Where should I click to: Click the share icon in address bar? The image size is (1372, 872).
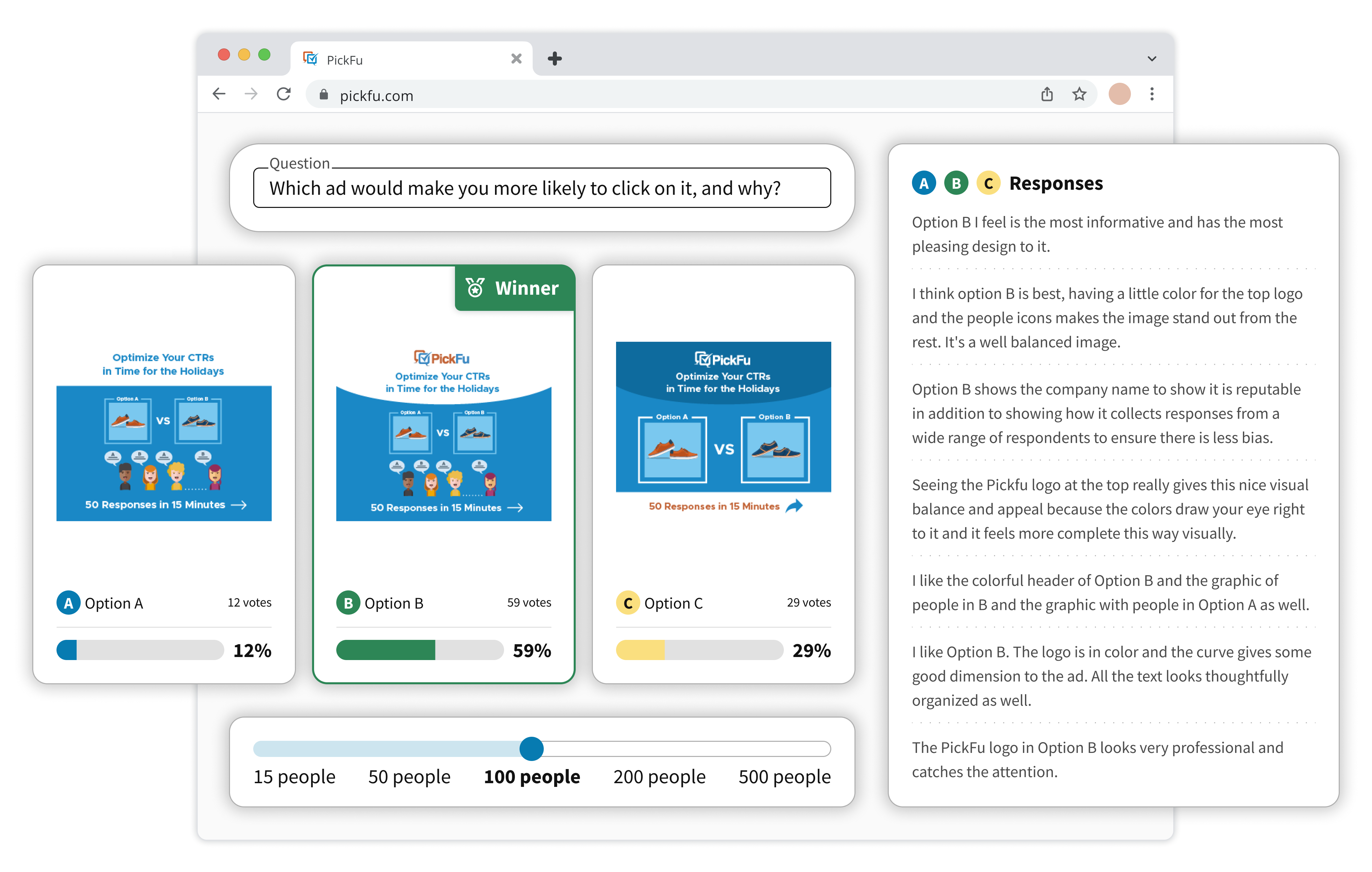[x=1047, y=94]
